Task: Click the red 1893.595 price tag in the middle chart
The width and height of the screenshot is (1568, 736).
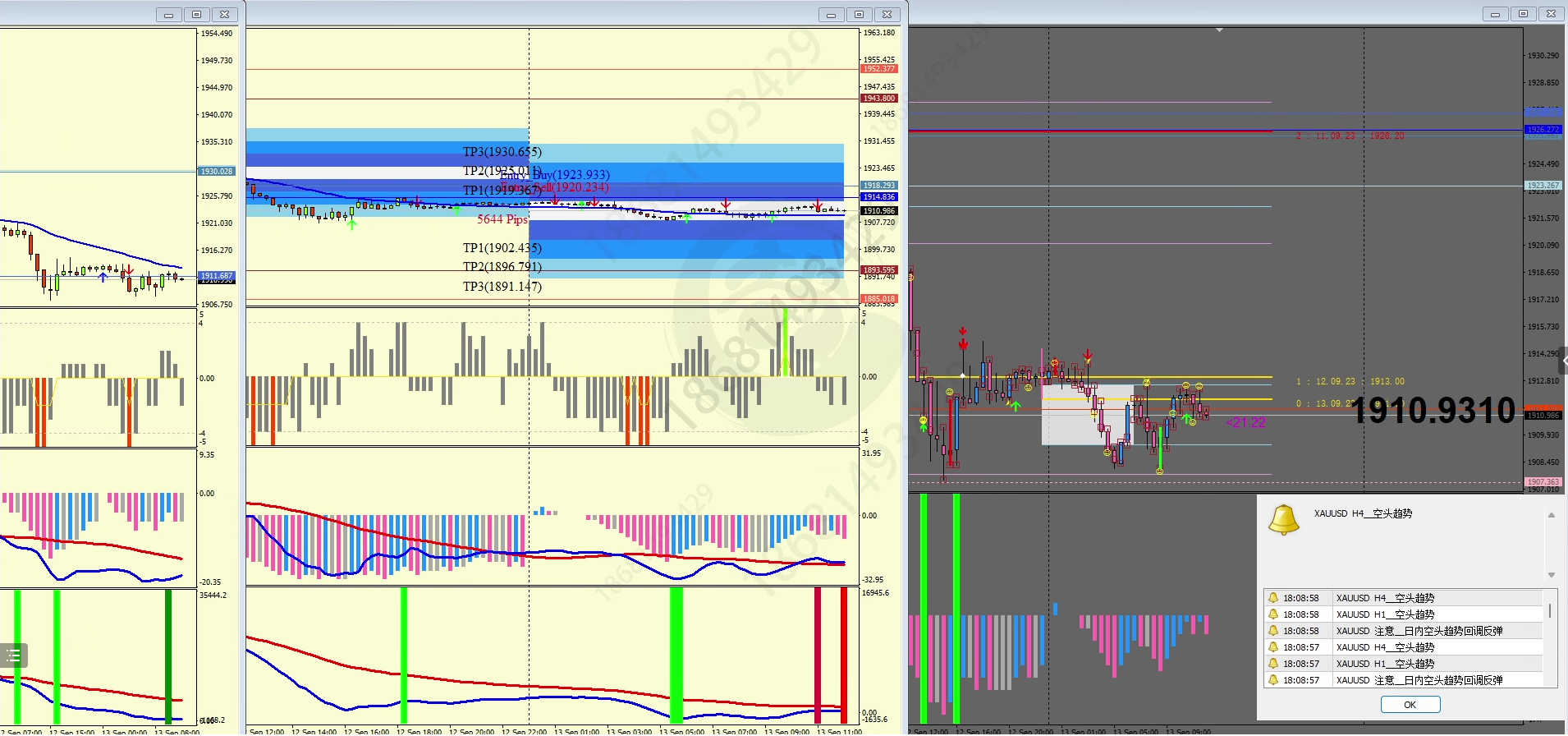Action: (x=879, y=270)
